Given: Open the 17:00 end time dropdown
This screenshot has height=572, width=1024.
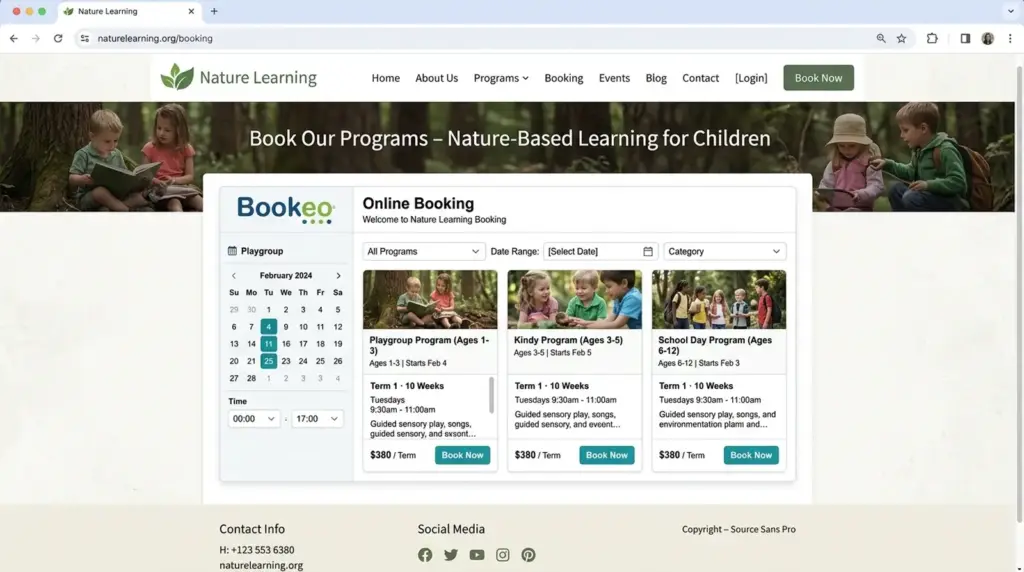Looking at the screenshot, I should [317, 419].
